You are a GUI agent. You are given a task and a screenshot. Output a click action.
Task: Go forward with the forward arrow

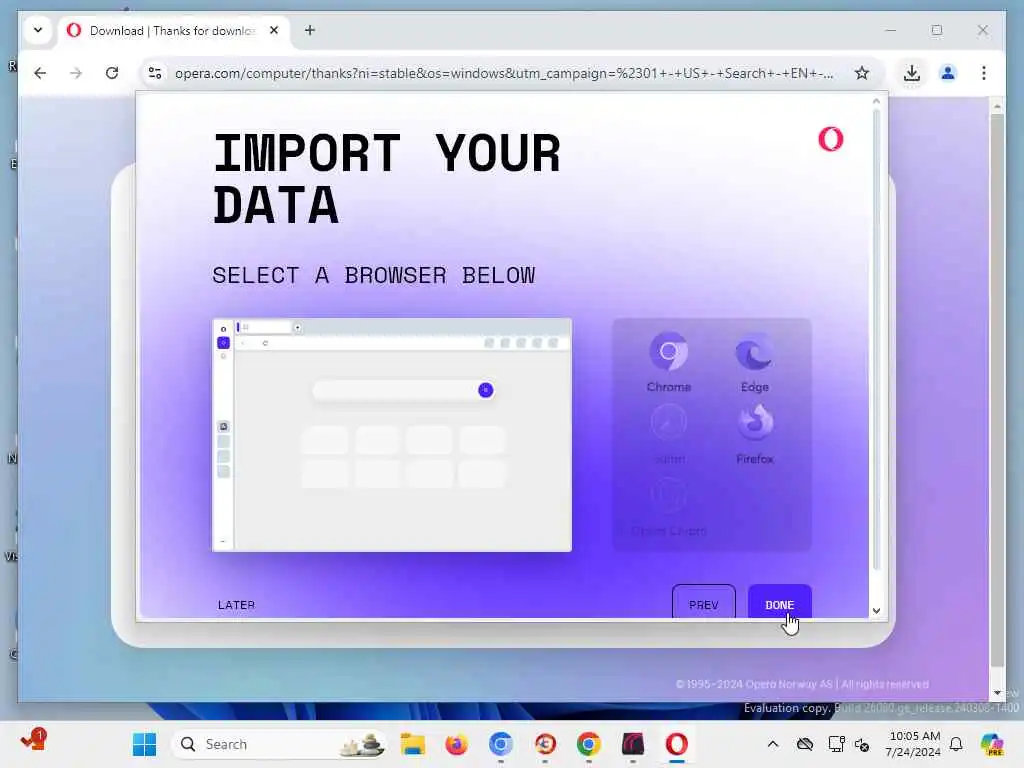coord(76,72)
